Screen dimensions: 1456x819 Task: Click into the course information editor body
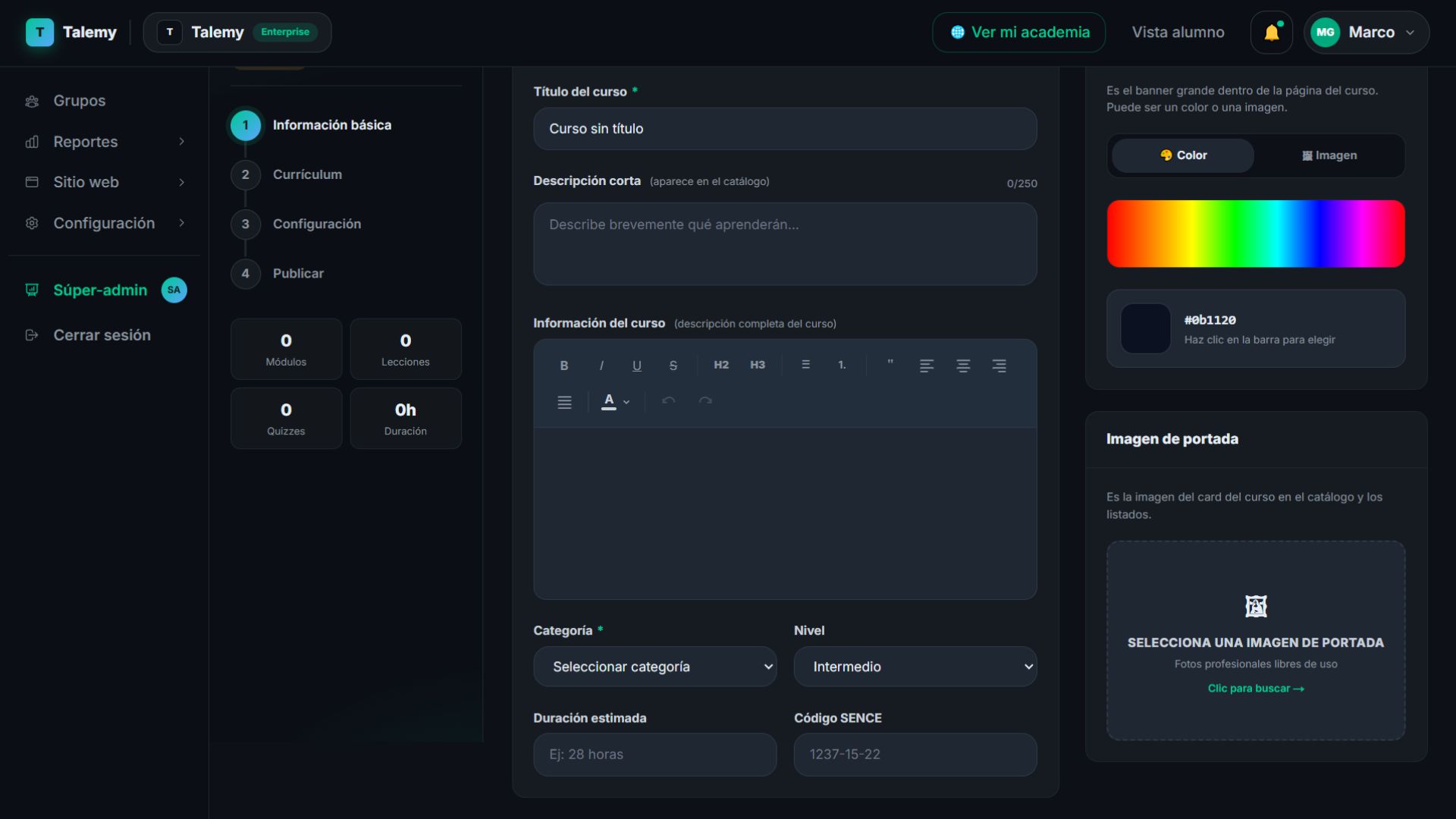point(785,513)
